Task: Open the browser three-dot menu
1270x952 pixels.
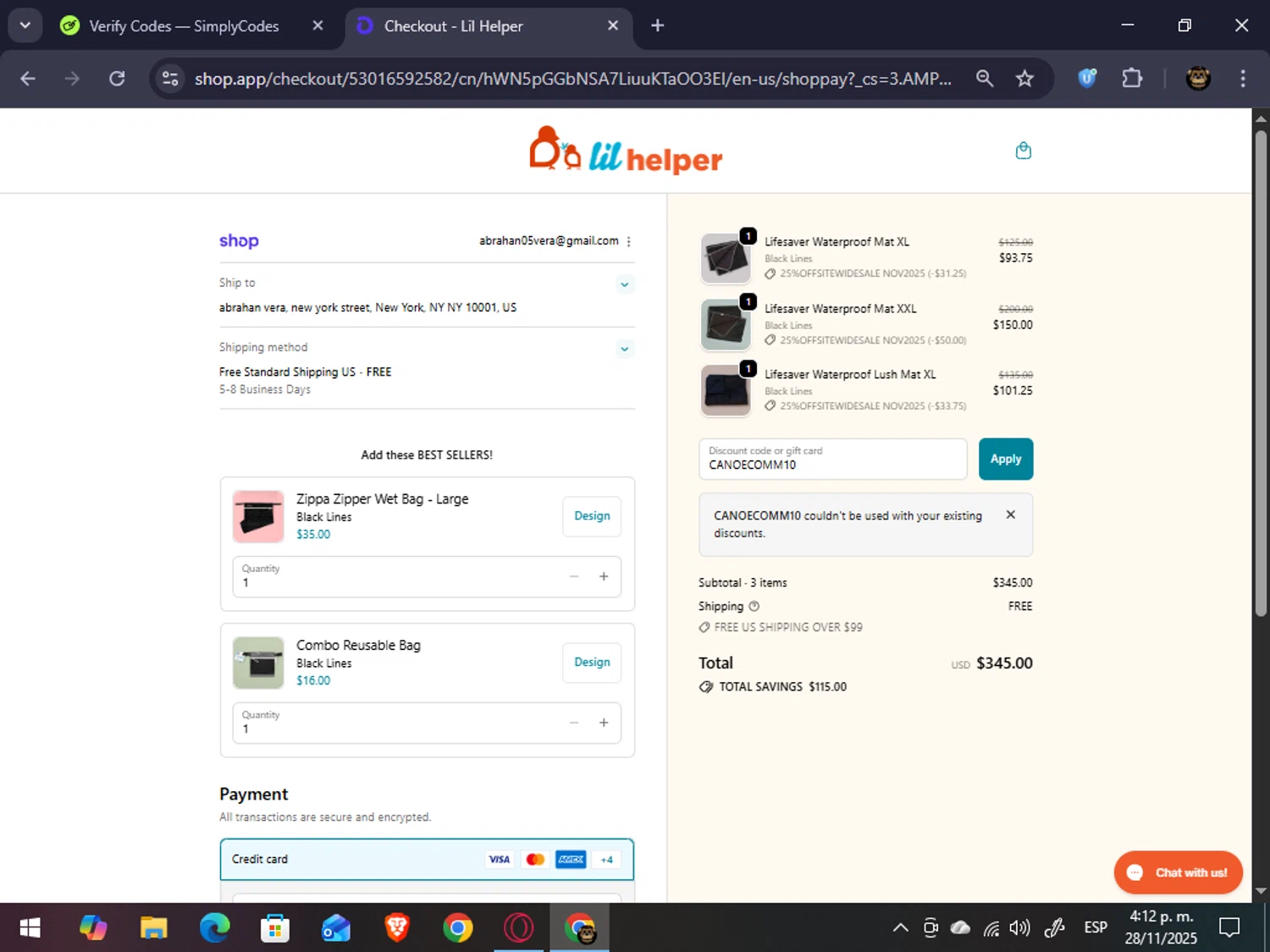Action: tap(1243, 79)
